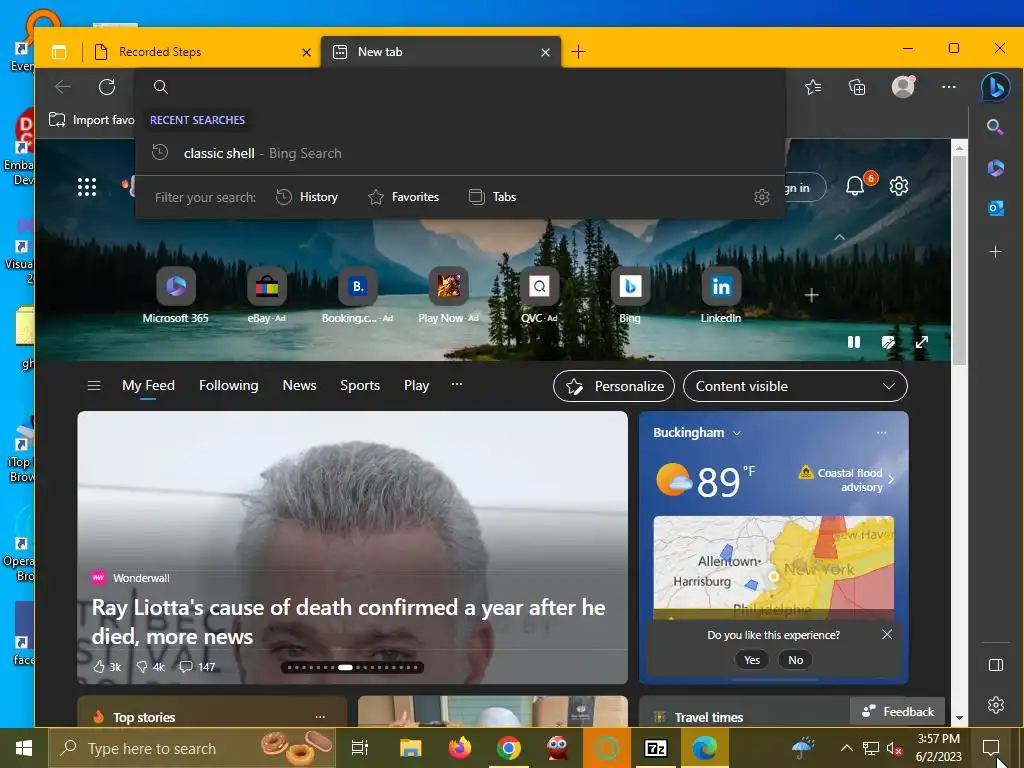Viewport: 1024px width, 768px height.
Task: Pause the background video
Action: click(x=854, y=342)
